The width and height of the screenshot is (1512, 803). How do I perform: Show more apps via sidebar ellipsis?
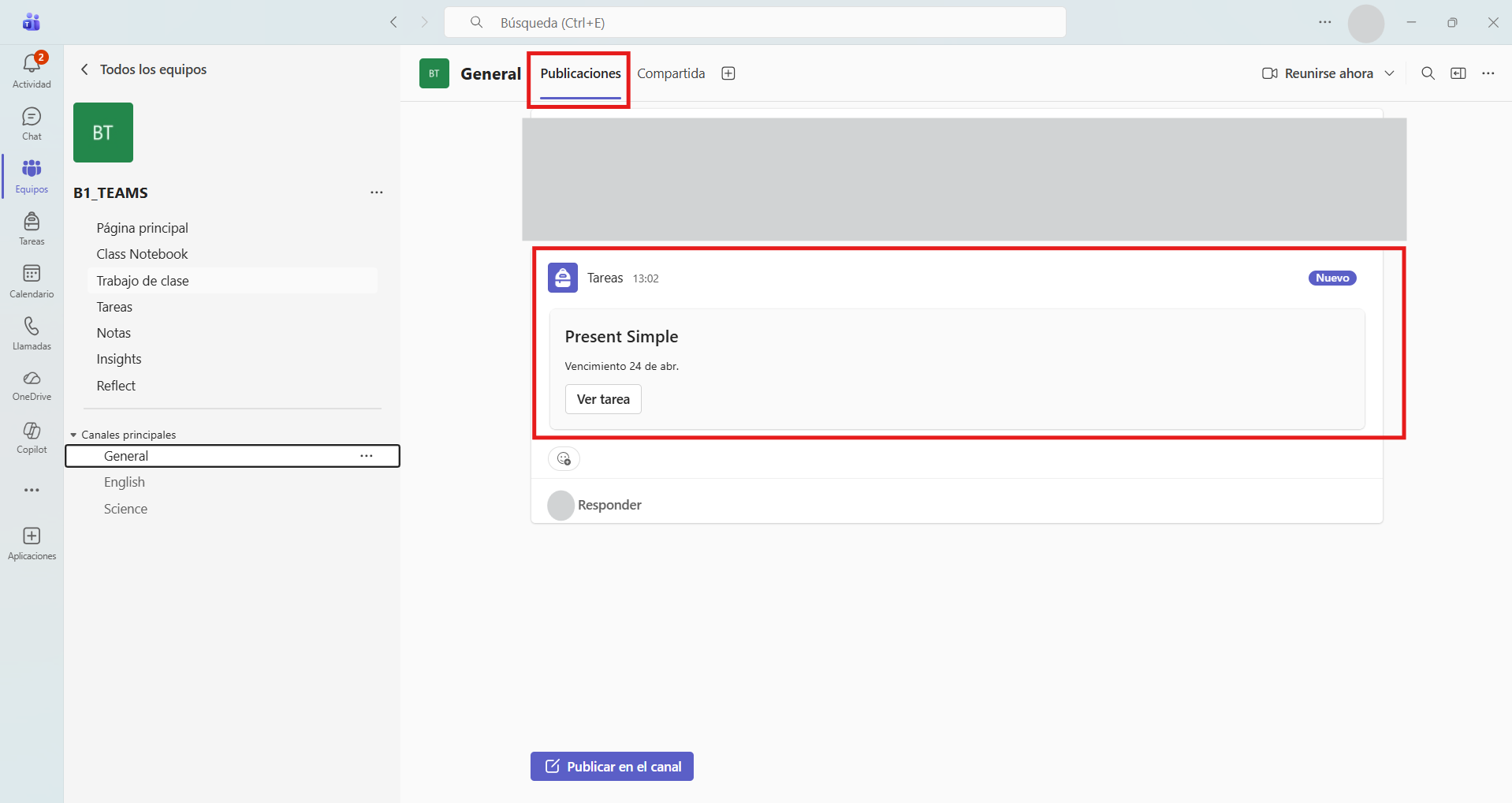pos(32,490)
